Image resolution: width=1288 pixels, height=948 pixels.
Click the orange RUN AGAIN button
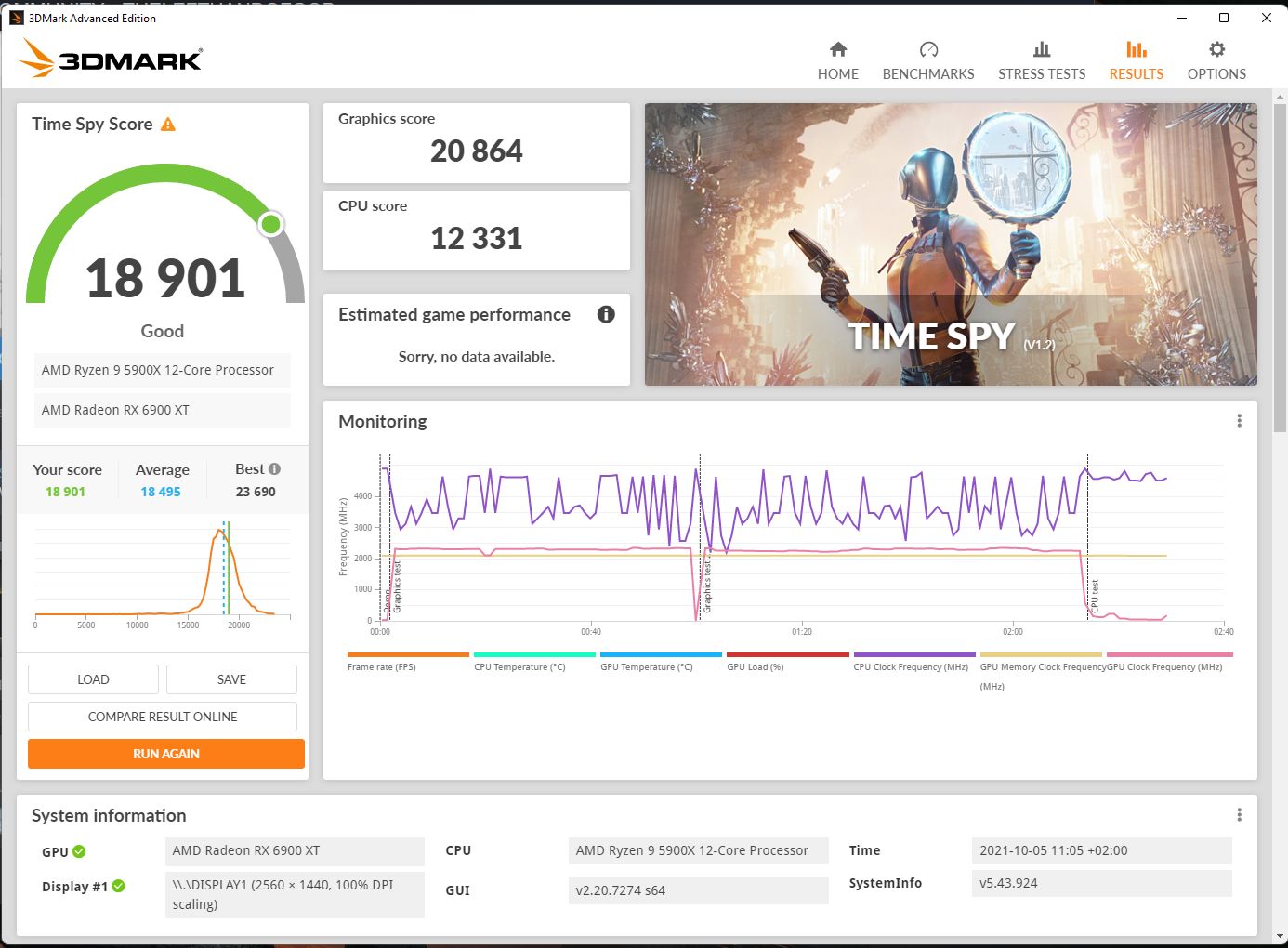166,754
